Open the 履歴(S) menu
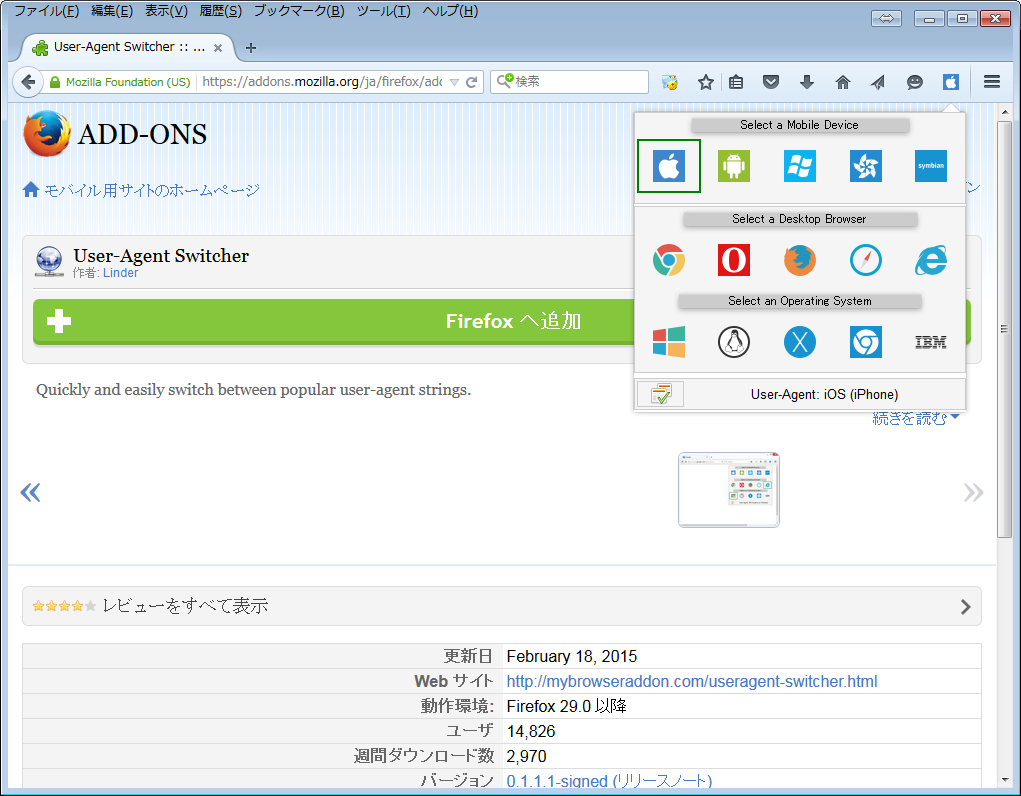Viewport: 1021px width, 796px height. pos(220,11)
